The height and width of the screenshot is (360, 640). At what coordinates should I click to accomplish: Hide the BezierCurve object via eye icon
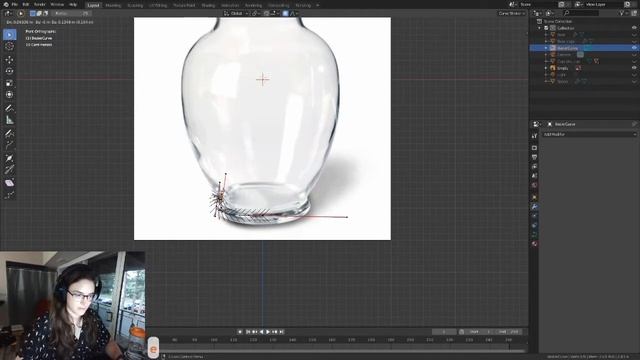pos(634,48)
